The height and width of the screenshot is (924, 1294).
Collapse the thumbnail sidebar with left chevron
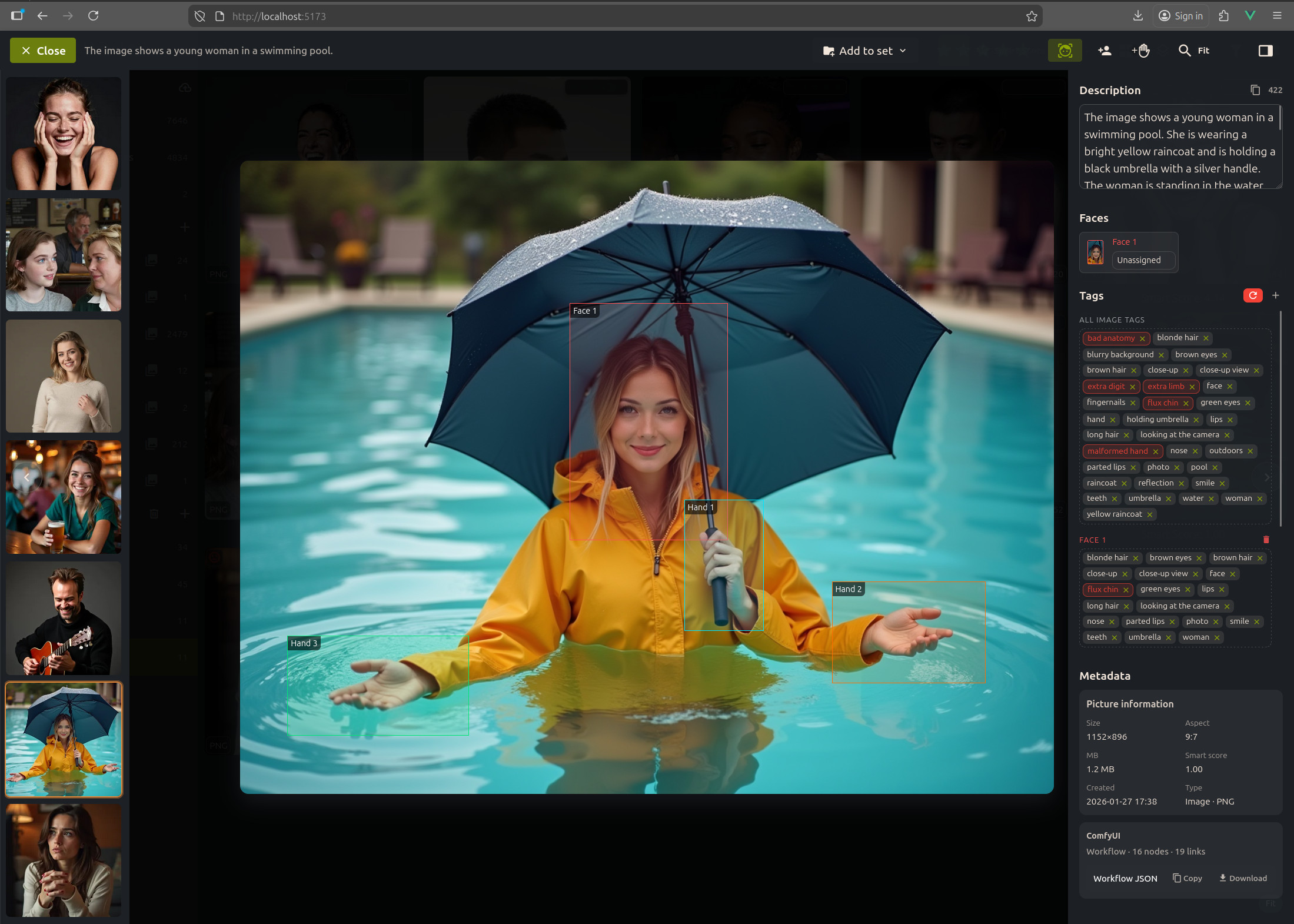[x=27, y=477]
